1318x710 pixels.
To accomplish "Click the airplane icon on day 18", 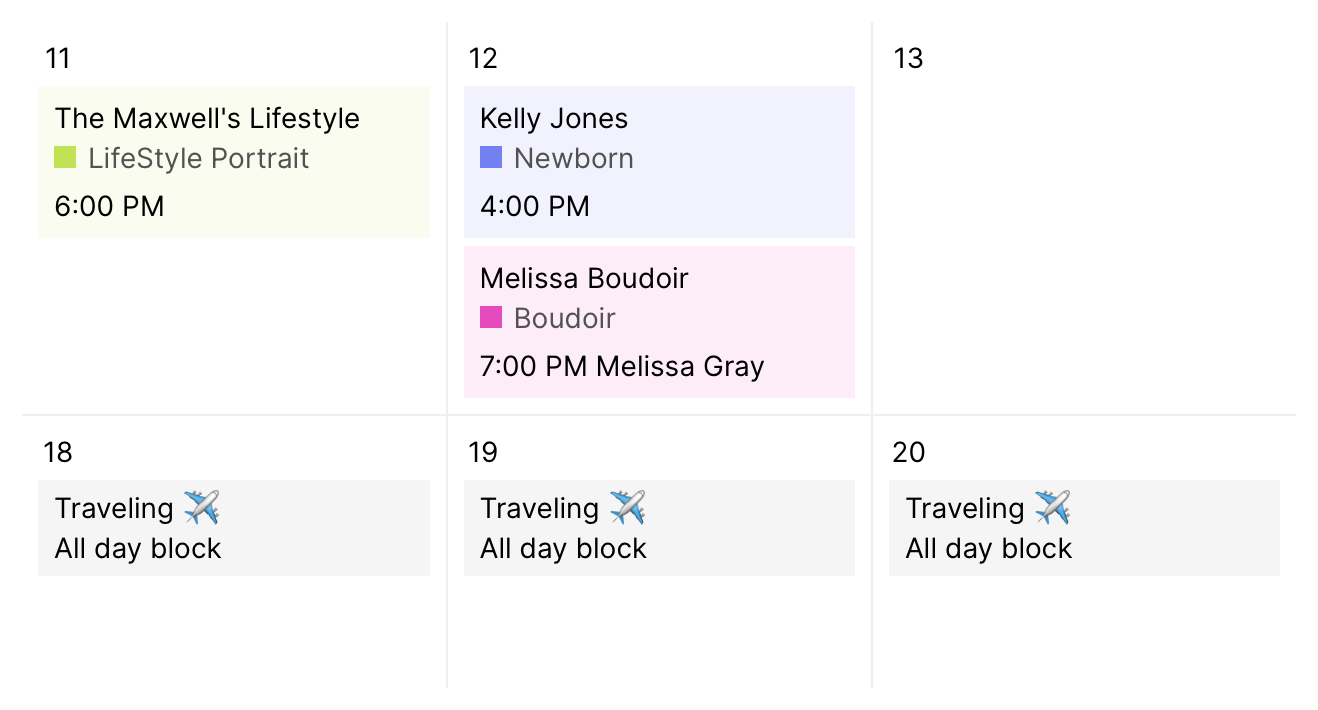I will [202, 508].
